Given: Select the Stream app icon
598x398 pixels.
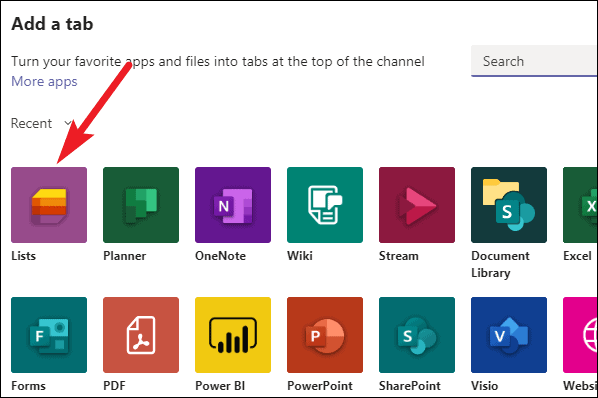Looking at the screenshot, I should (417, 205).
